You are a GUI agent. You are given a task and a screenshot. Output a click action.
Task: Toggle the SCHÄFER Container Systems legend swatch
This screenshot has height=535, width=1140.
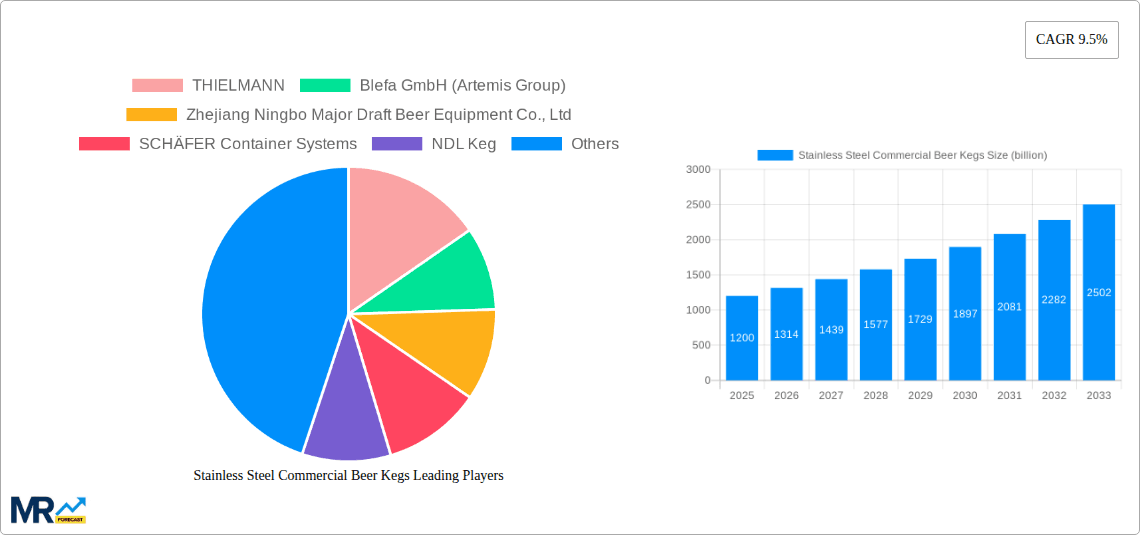[x=104, y=144]
